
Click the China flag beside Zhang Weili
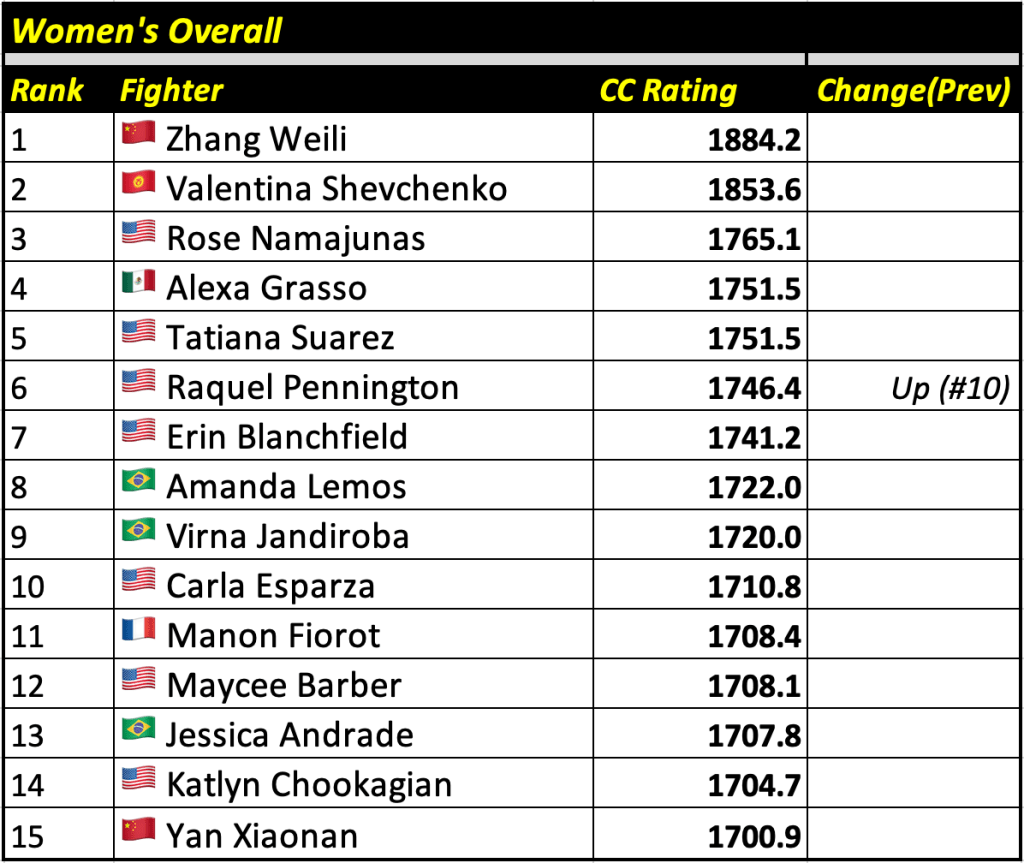pyautogui.click(x=138, y=135)
